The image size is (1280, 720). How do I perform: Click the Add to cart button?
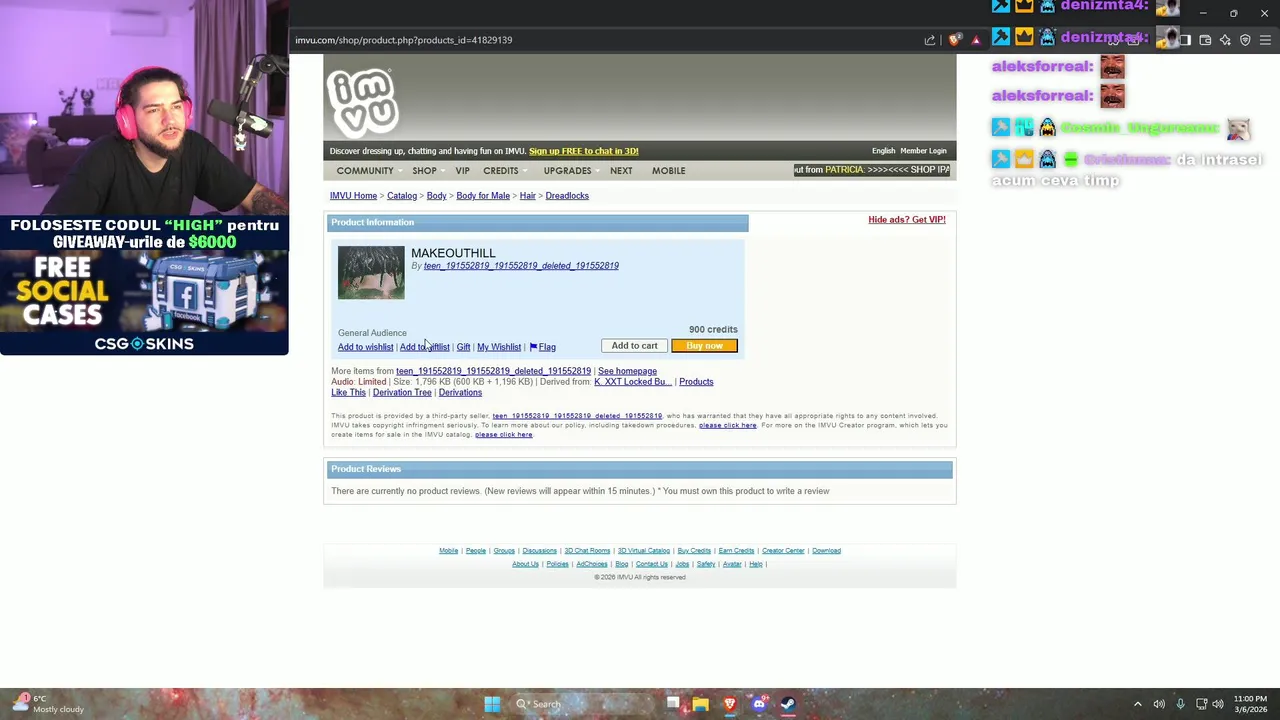(635, 346)
